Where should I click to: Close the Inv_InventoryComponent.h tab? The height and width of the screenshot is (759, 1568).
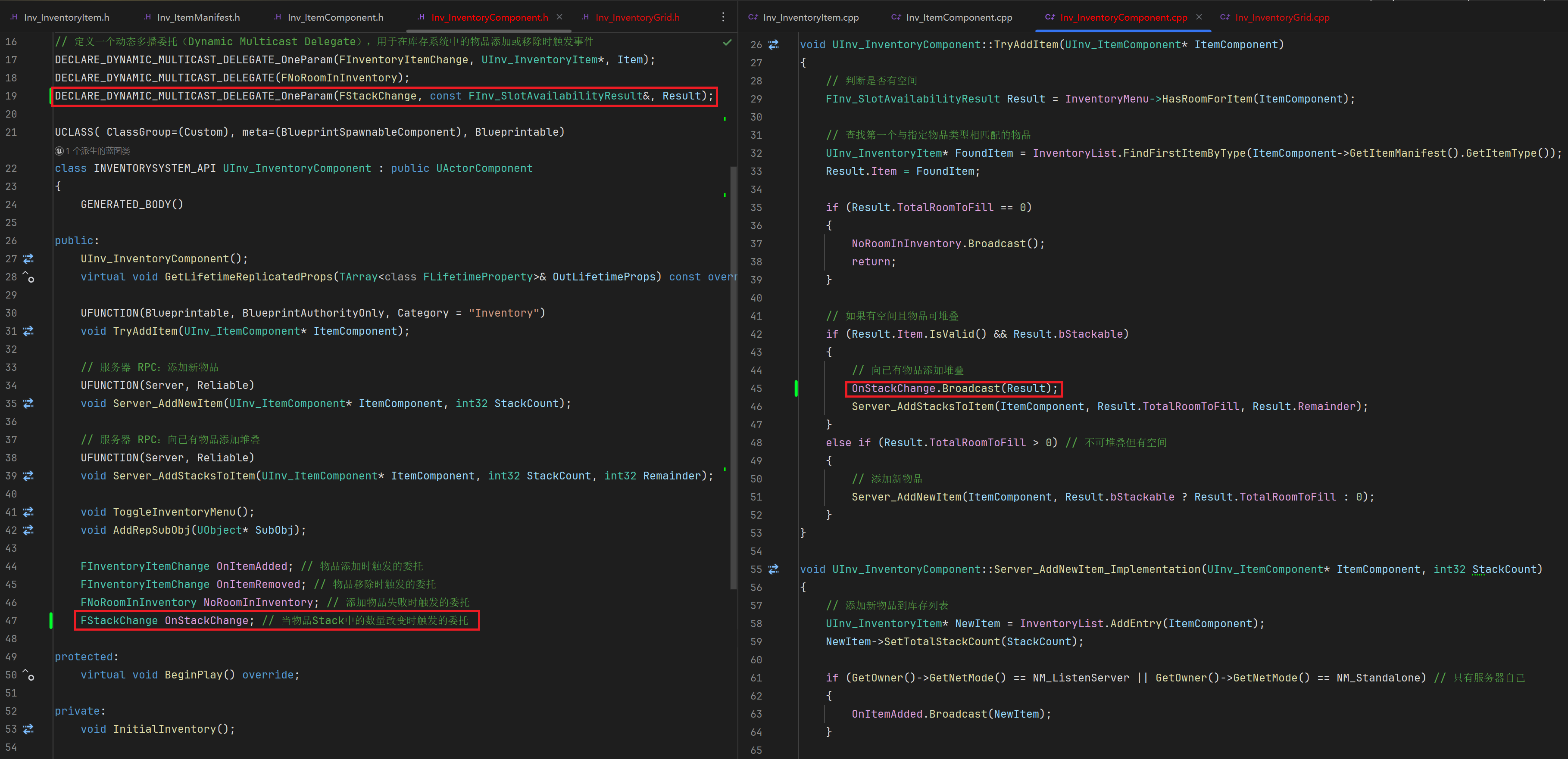point(559,17)
